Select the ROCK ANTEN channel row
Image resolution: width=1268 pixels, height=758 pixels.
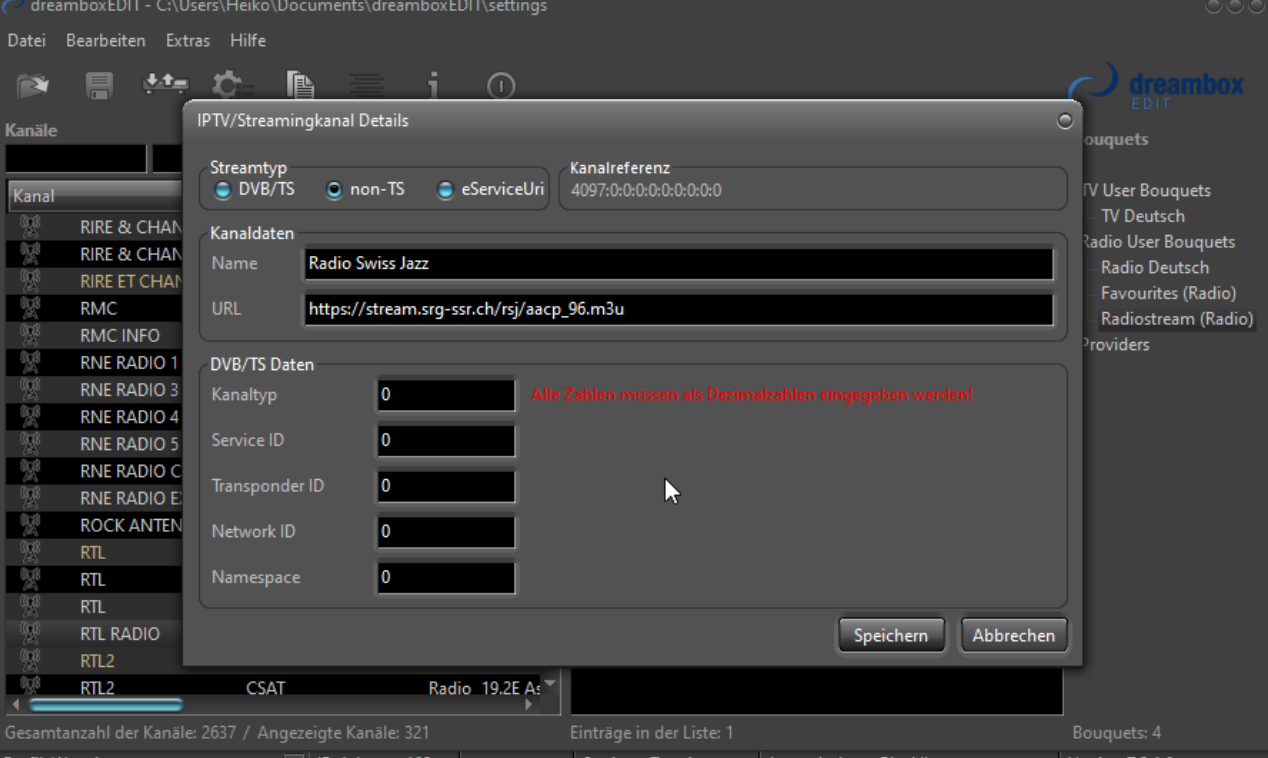click(95, 525)
